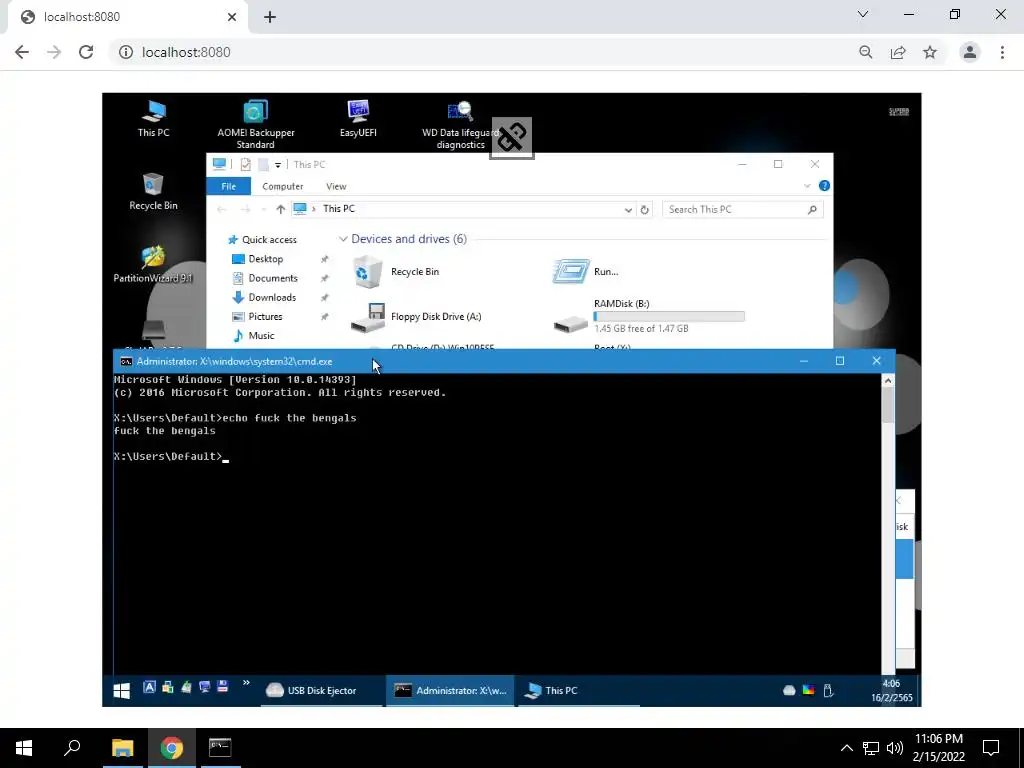Switch to Administrator cmd taskbar button
This screenshot has height=768, width=1024.
point(451,691)
